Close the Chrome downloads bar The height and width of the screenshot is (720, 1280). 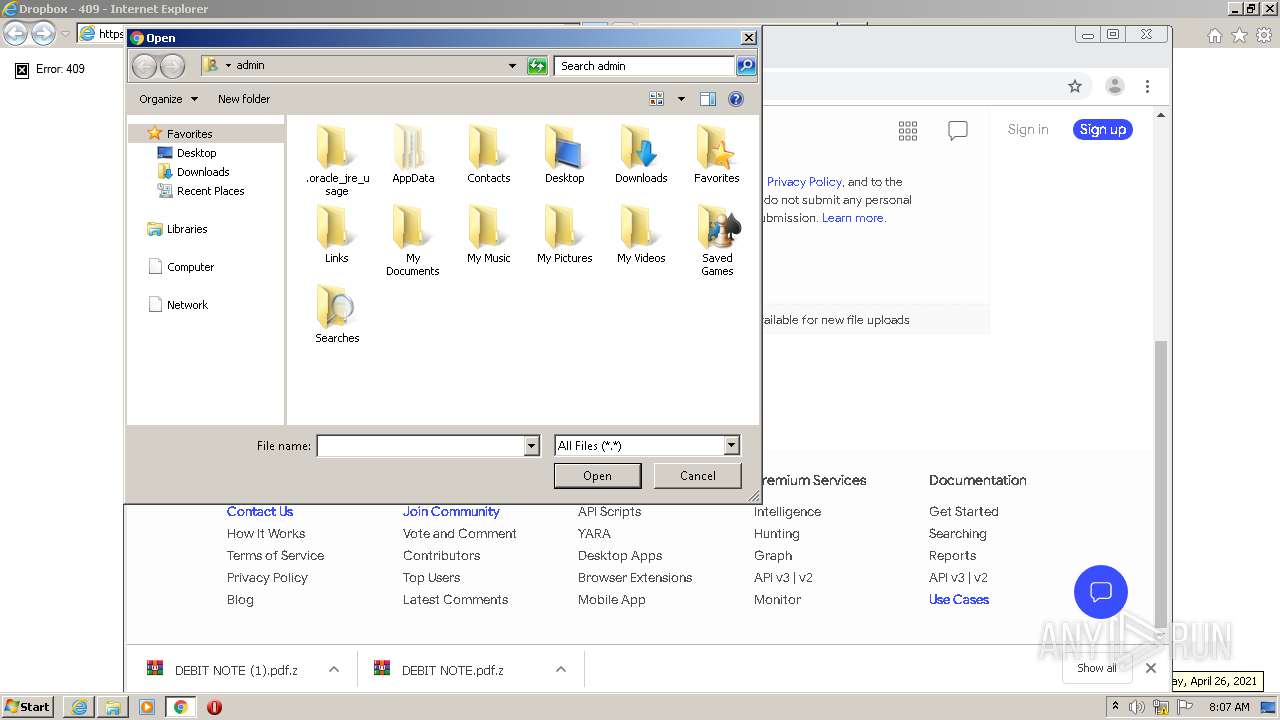pyautogui.click(x=1151, y=668)
